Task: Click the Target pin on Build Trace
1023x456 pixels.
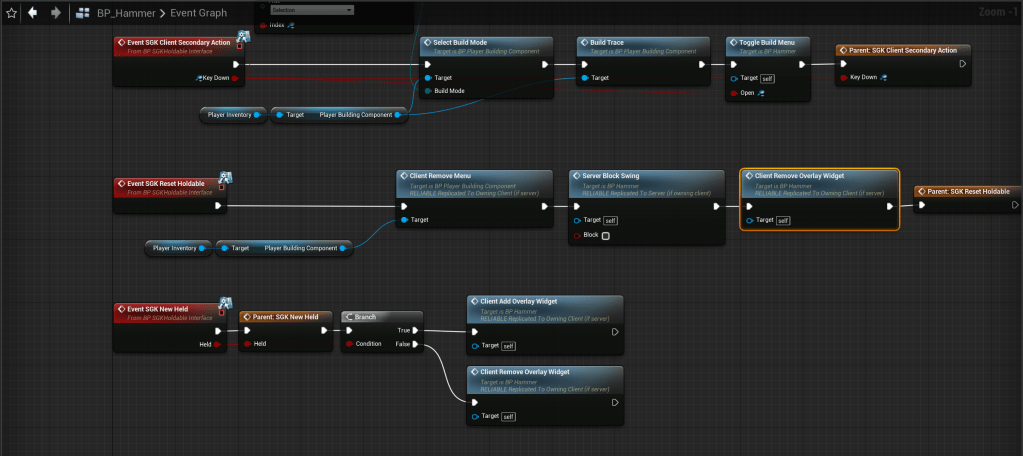Action: point(585,78)
